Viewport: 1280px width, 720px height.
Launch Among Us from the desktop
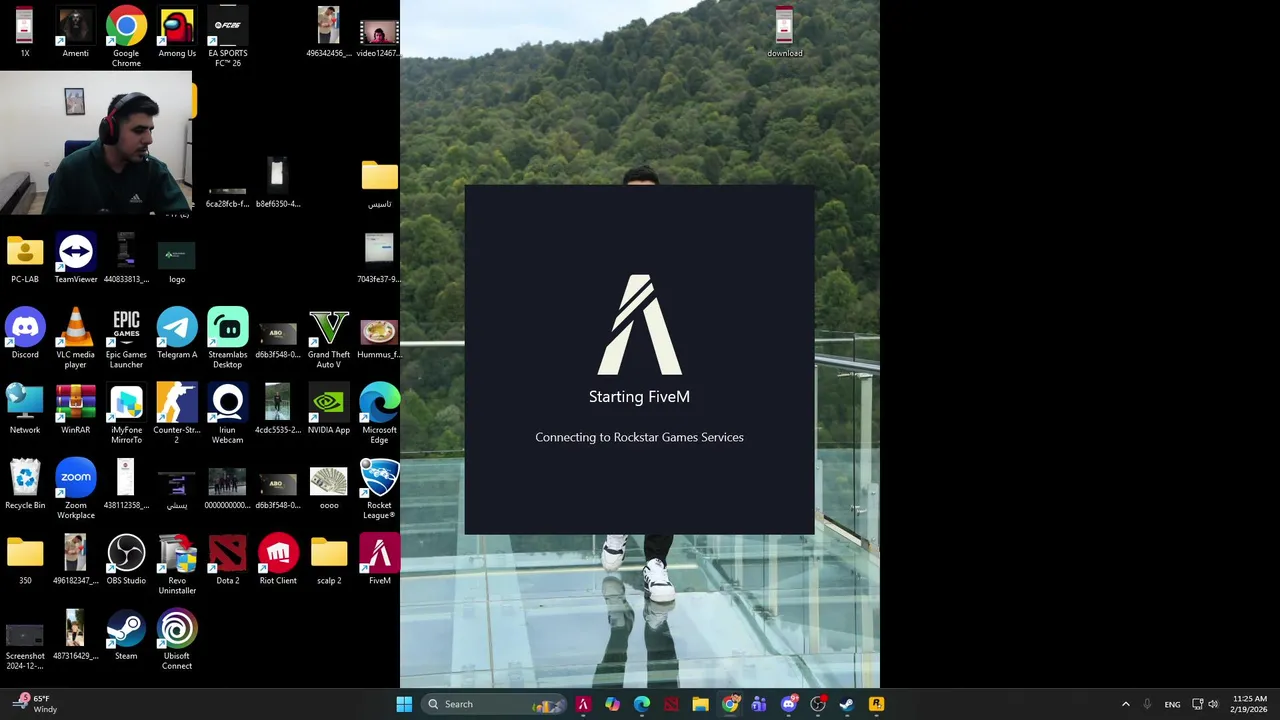coord(177,33)
